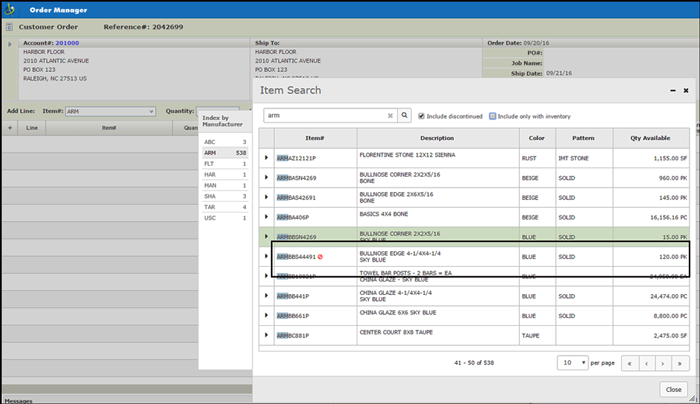Uncheck Include discontinued checkbox
Viewport: 700px width, 404px height.
pos(421,115)
